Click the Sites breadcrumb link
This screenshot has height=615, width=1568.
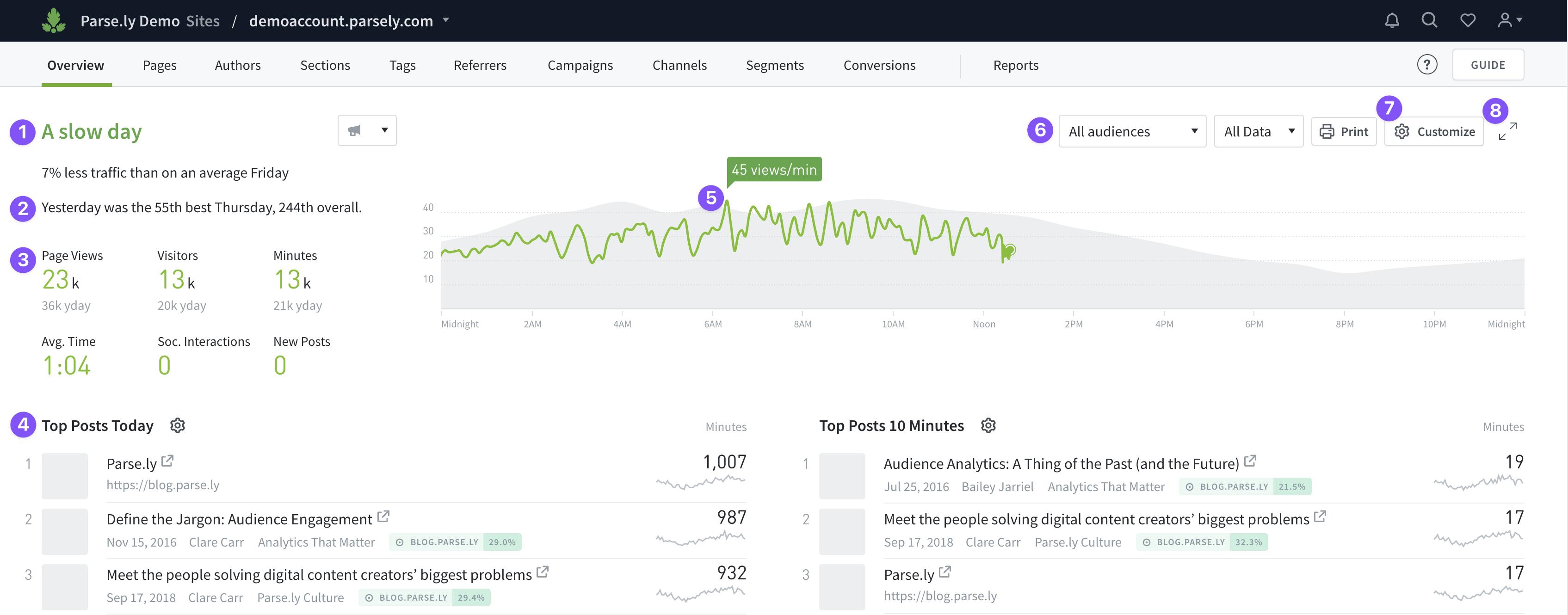203,21
